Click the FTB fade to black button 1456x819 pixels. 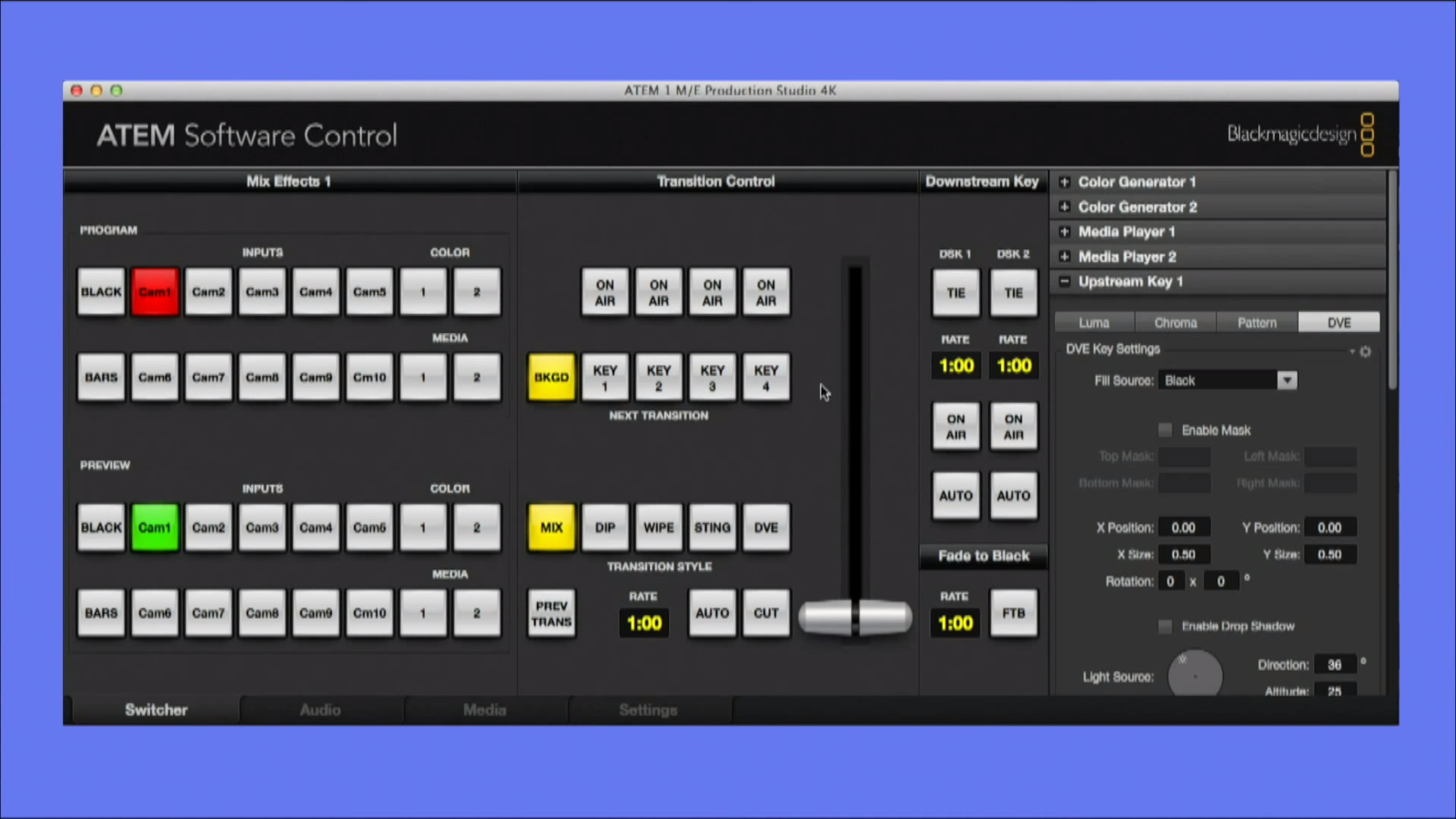pos(1014,613)
